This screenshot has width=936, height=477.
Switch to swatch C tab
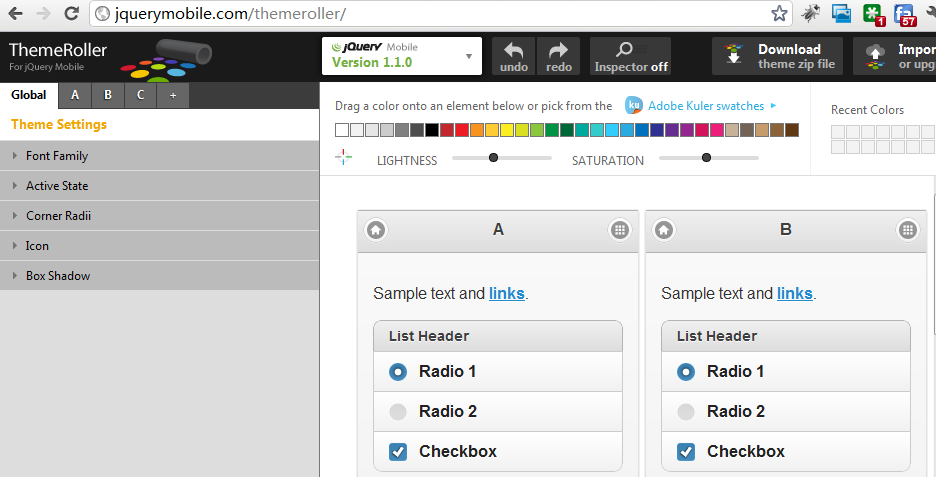tap(140, 96)
